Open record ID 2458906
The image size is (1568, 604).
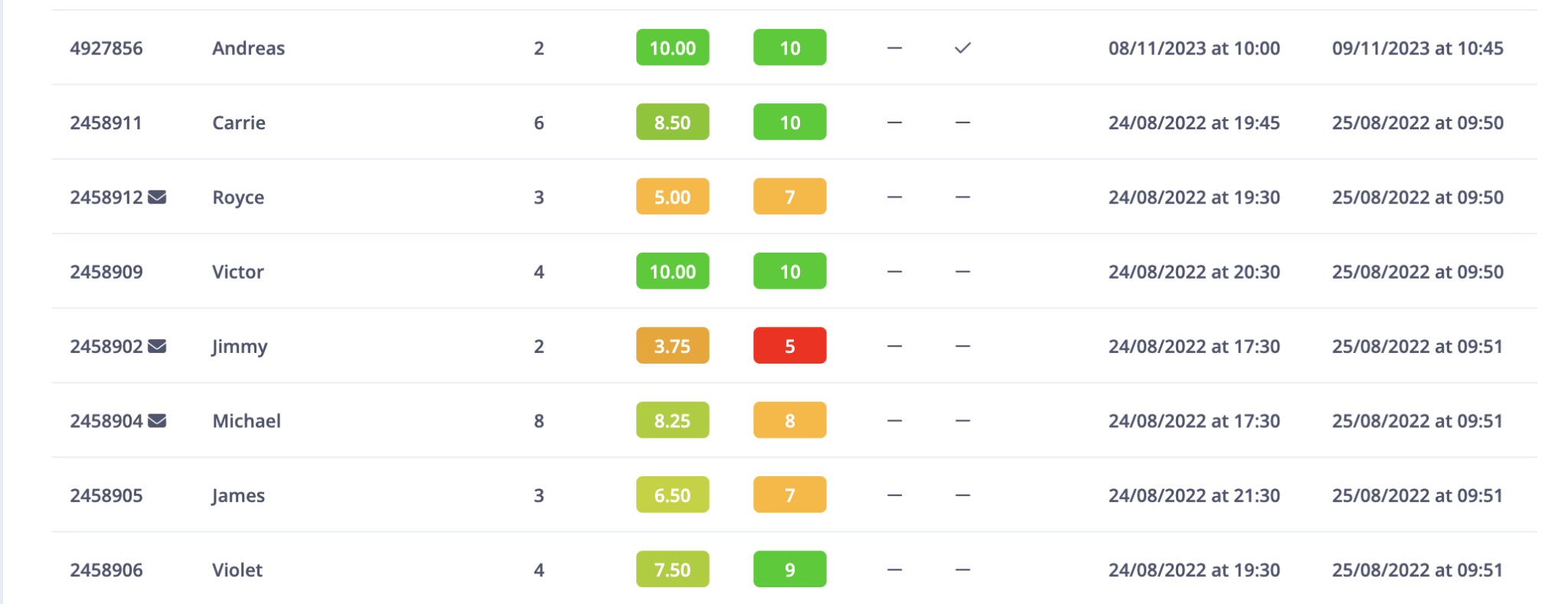pyautogui.click(x=106, y=570)
